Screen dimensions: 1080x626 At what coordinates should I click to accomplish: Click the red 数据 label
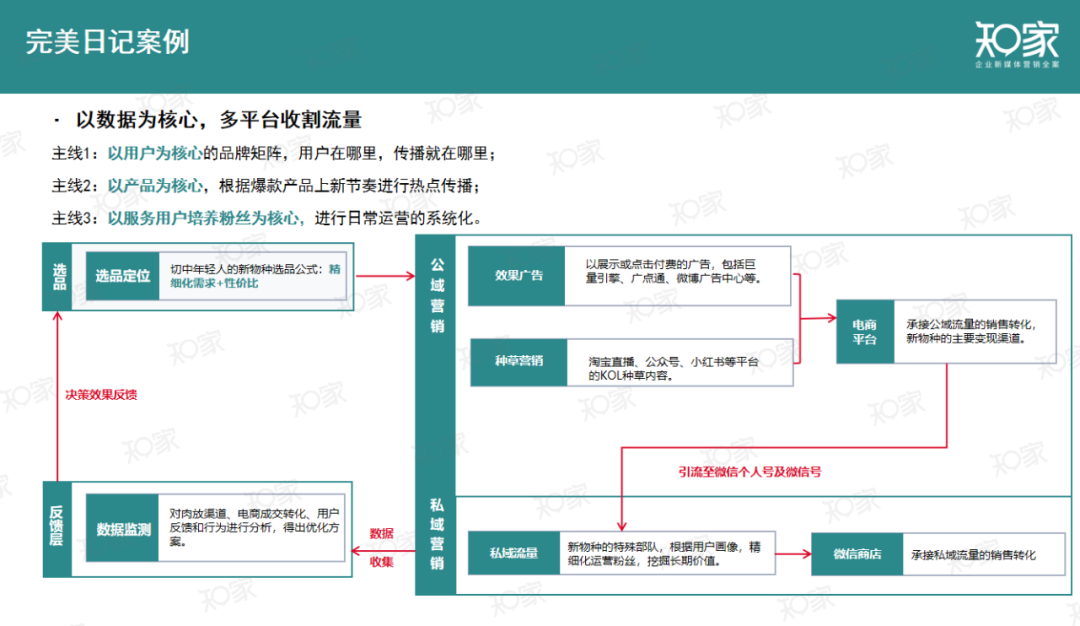pos(382,533)
